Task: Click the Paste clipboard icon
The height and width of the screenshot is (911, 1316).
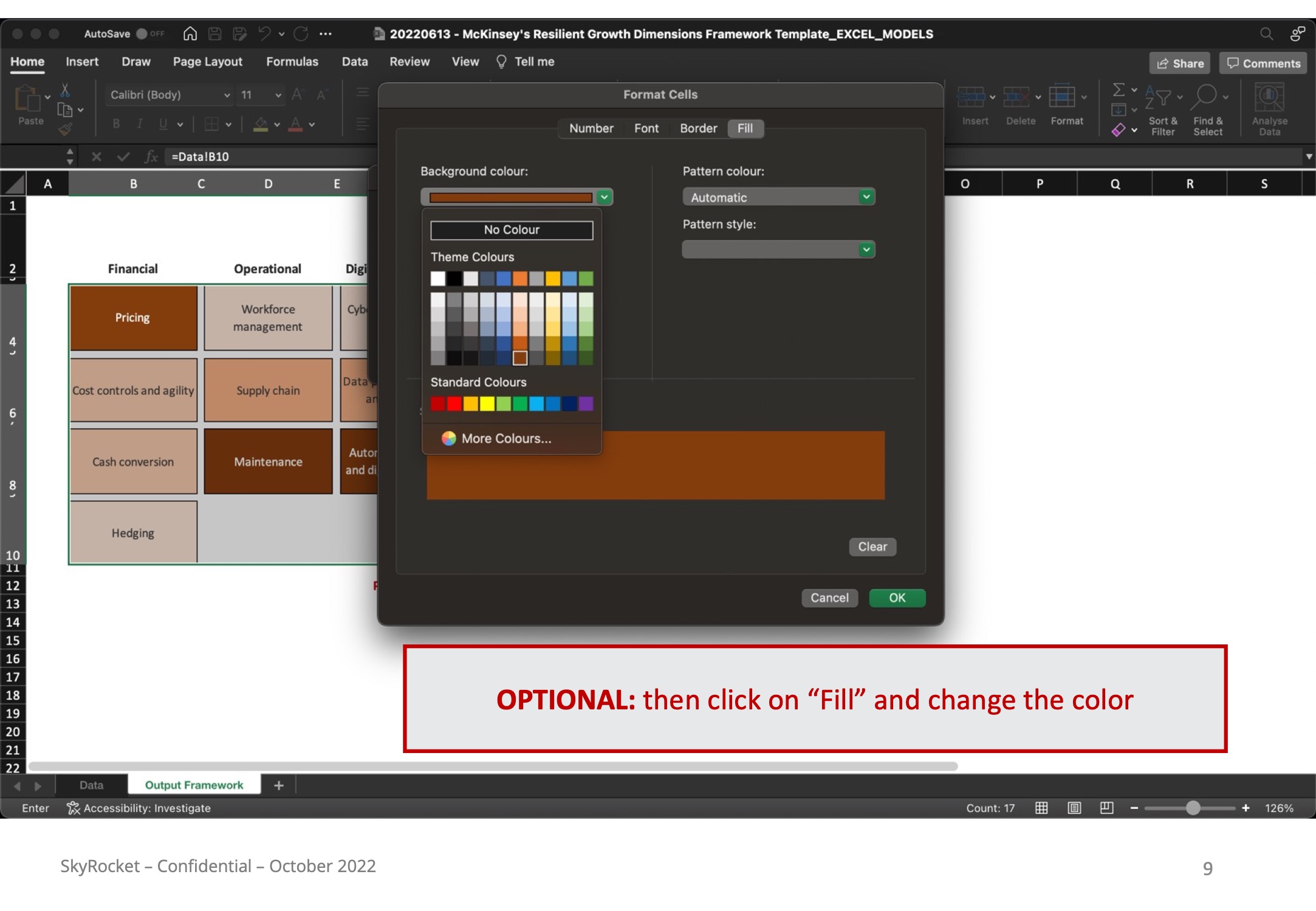Action: 27,98
